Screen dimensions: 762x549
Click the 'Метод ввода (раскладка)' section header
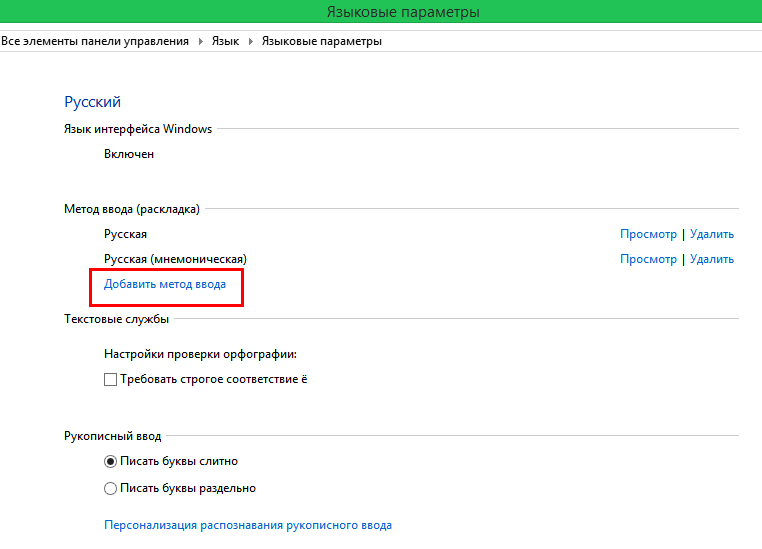click(x=132, y=209)
